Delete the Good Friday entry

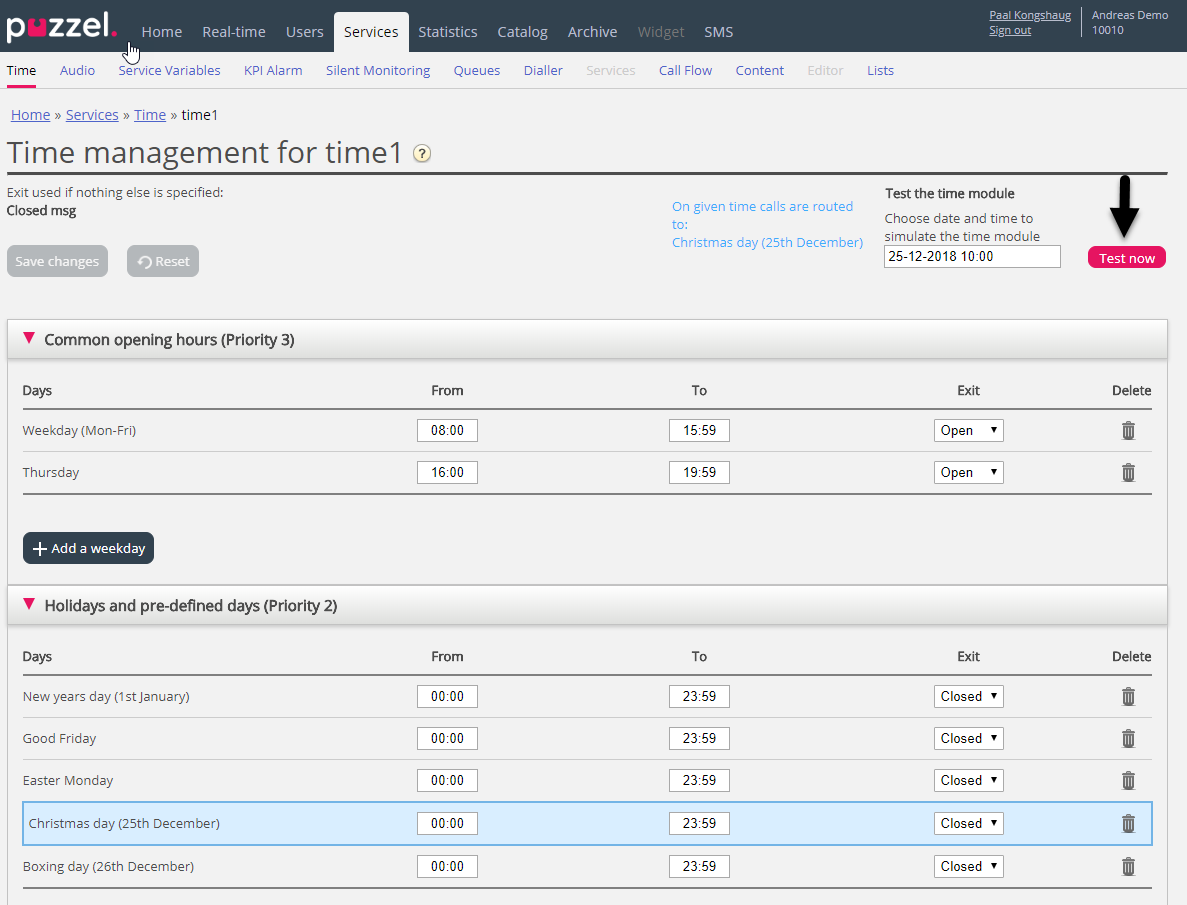[1128, 739]
